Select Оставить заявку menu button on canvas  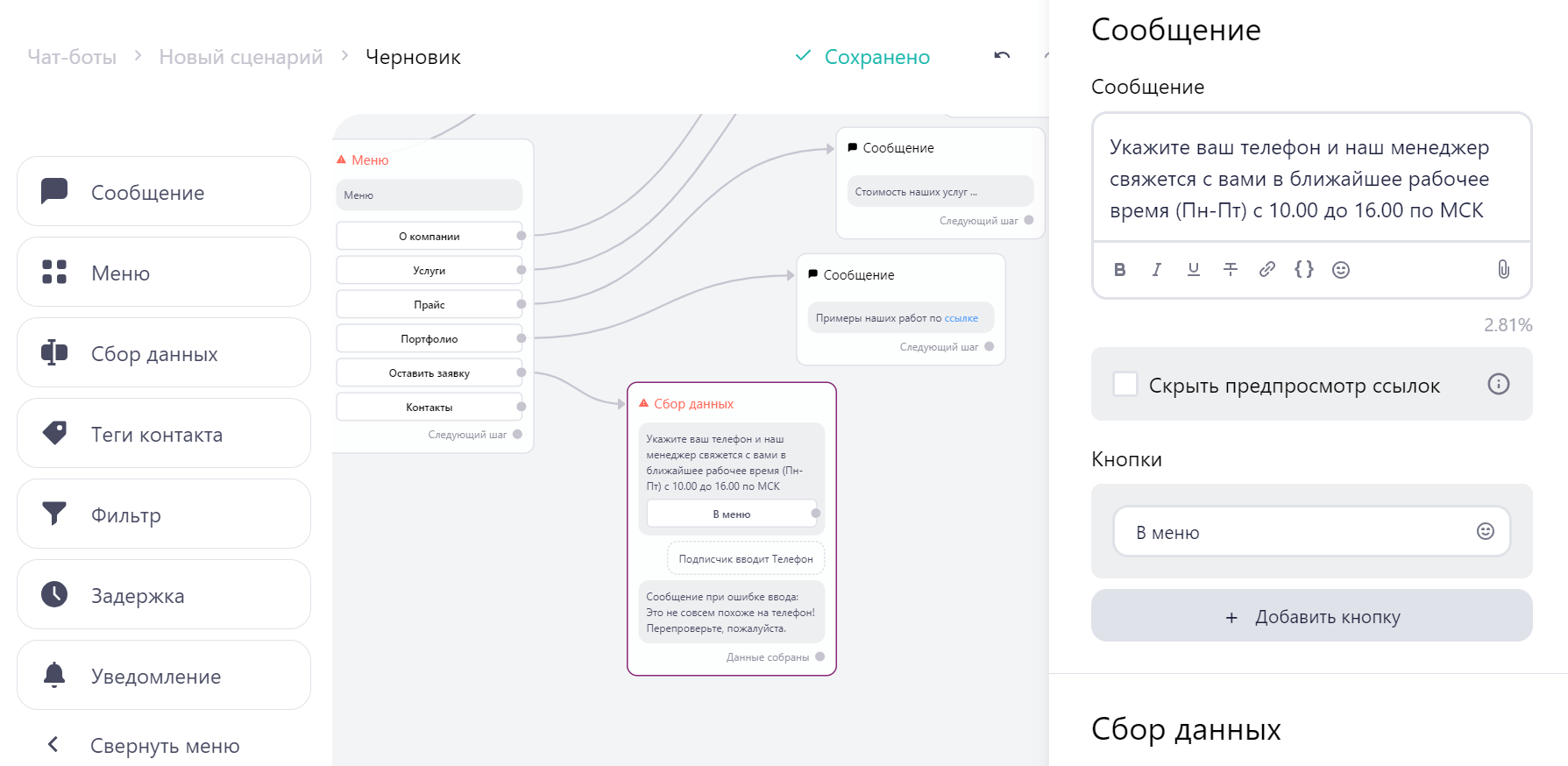point(429,372)
